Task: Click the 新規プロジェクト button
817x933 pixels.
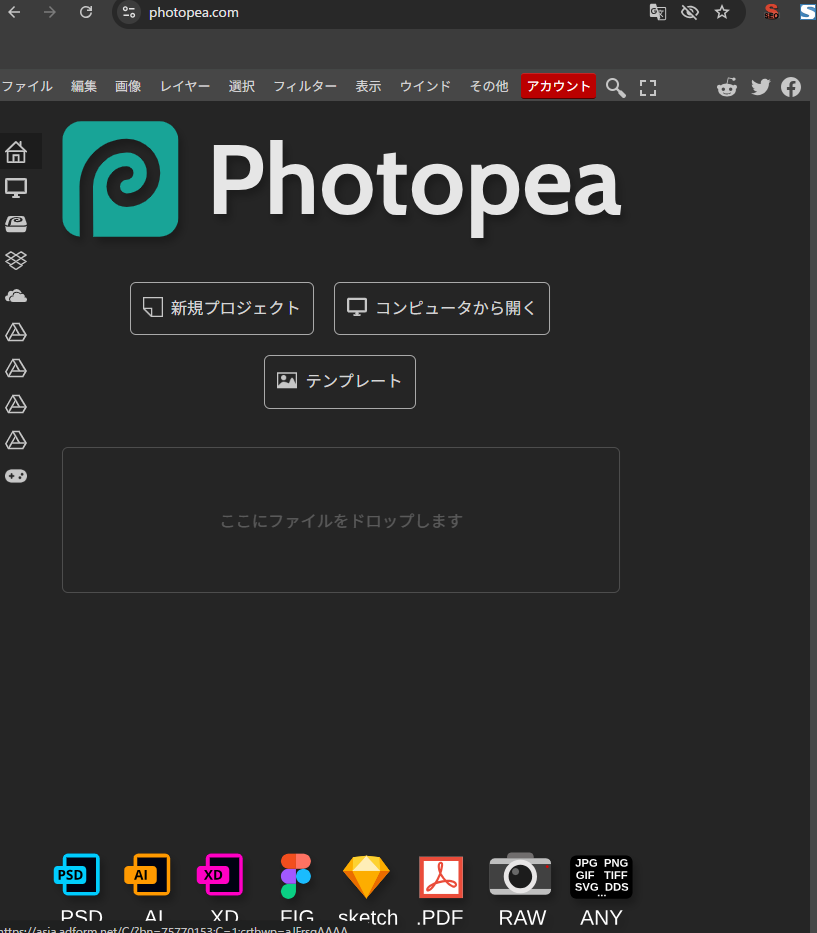Action: [x=222, y=308]
